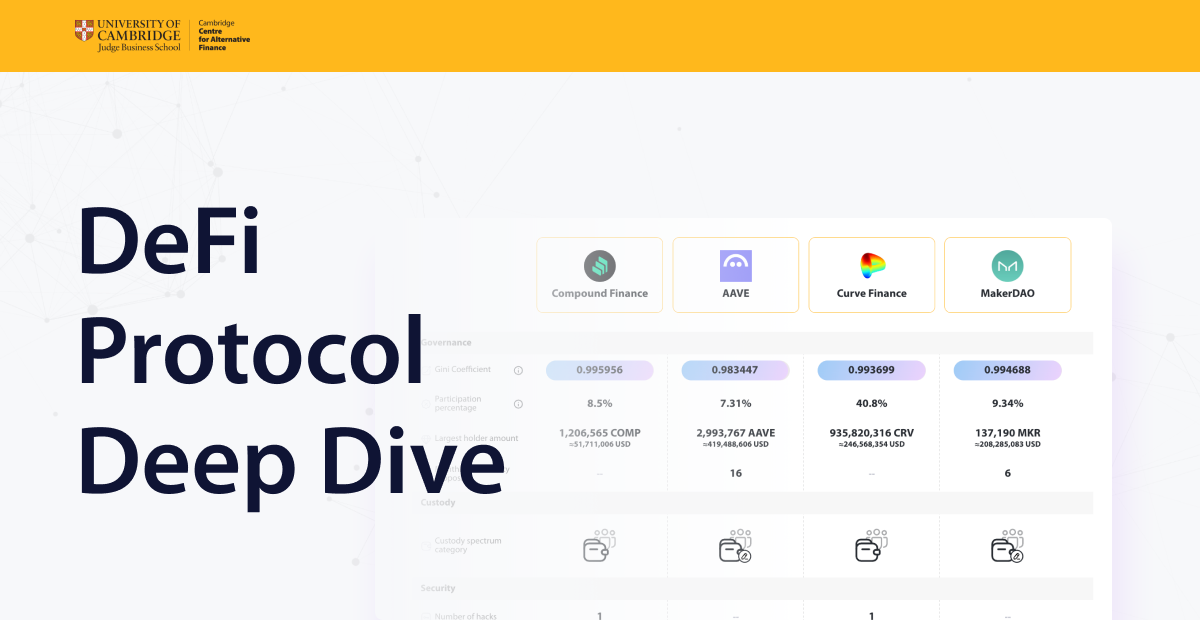Screen dimensions: 1200x620
Task: Open the Compound Finance protocol card
Action: click(x=600, y=275)
